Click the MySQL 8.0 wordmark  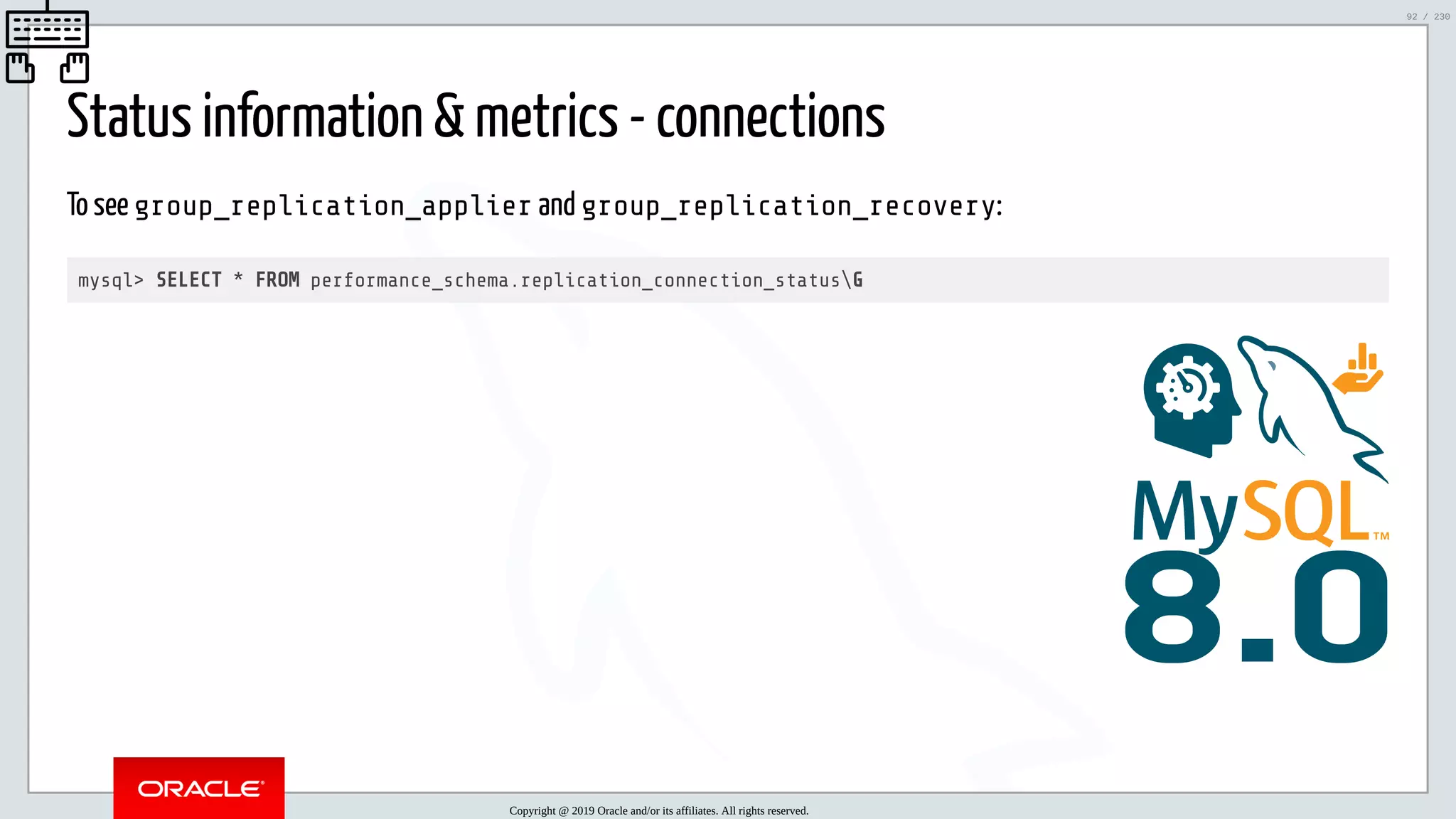1257,571
